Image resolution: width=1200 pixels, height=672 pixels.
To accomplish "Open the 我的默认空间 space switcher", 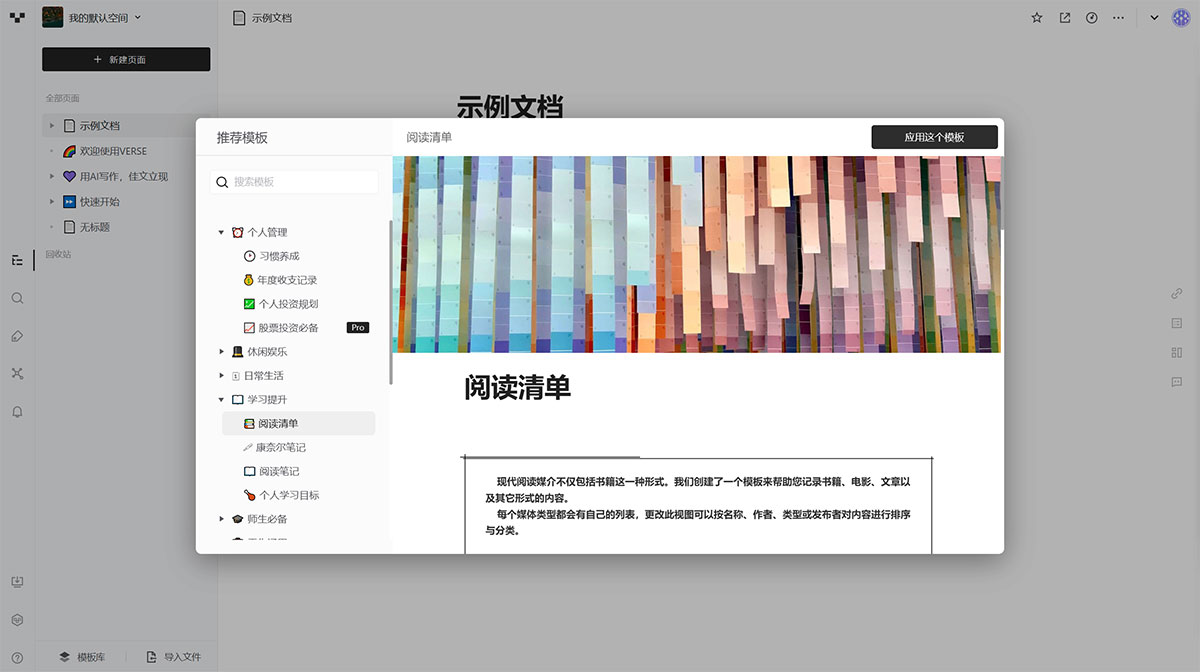I will (x=100, y=17).
